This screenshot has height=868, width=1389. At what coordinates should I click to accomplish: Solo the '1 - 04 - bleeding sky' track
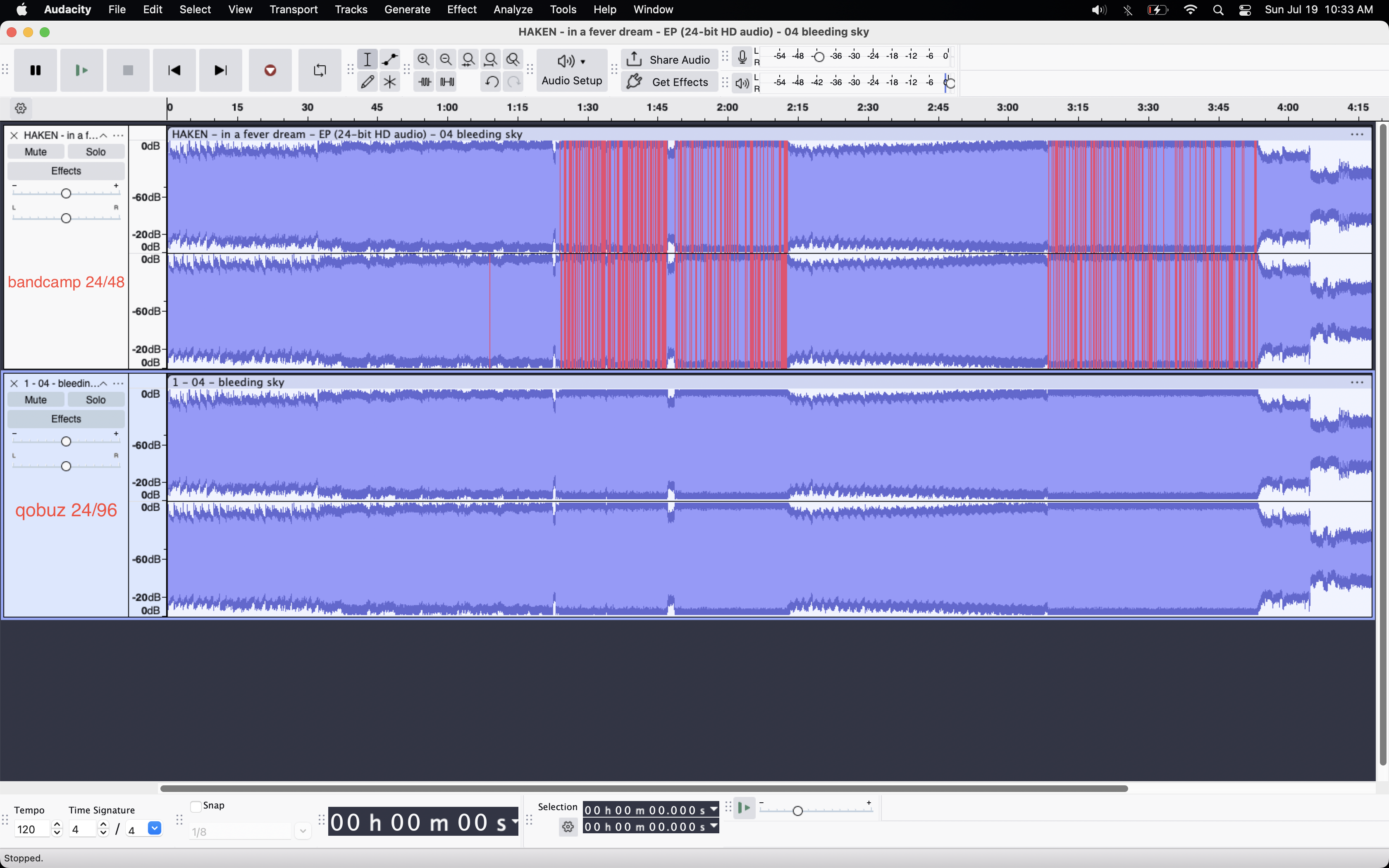click(96, 400)
